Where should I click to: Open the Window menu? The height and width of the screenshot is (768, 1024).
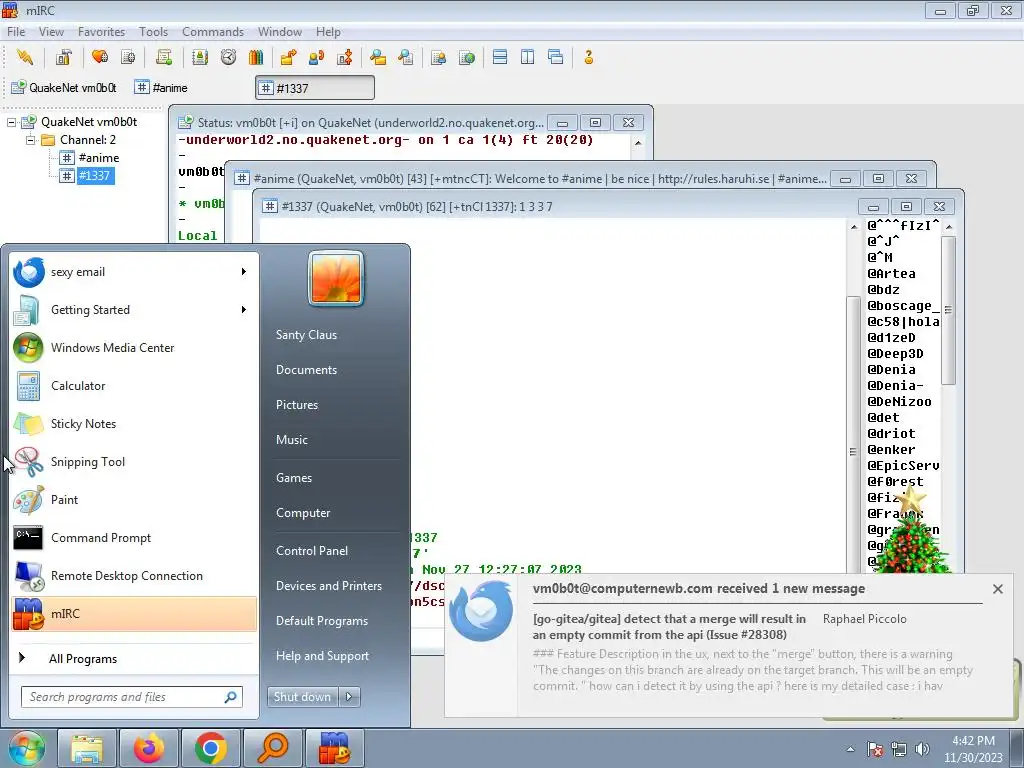tap(280, 31)
